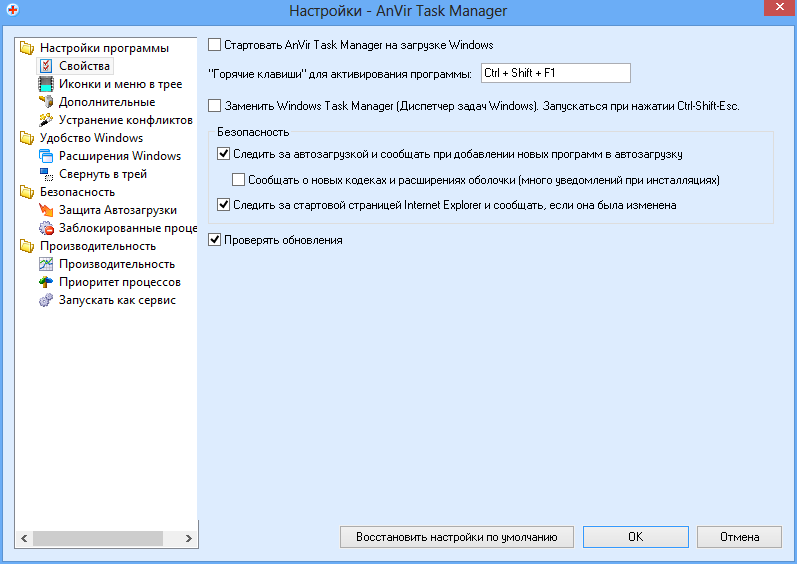Click the Иконки и меню в трее icon
Viewport: 797px width, 564px height.
click(46, 84)
